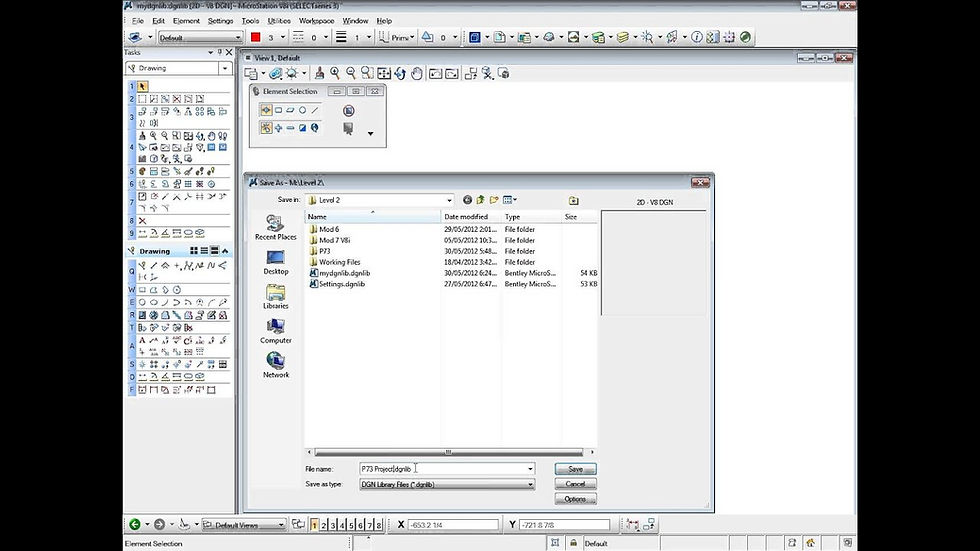The height and width of the screenshot is (551, 980).
Task: Open the Default active level dropdown
Action: tap(238, 38)
